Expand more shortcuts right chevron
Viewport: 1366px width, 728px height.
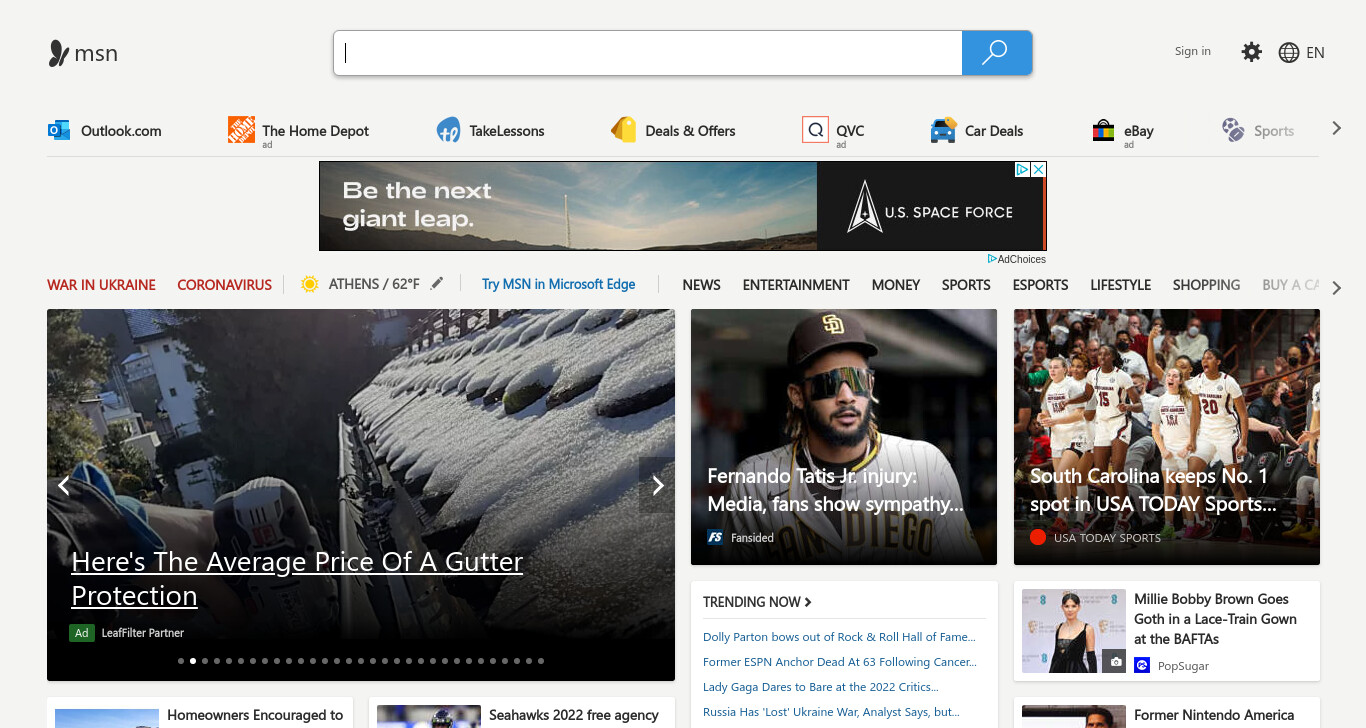point(1337,128)
